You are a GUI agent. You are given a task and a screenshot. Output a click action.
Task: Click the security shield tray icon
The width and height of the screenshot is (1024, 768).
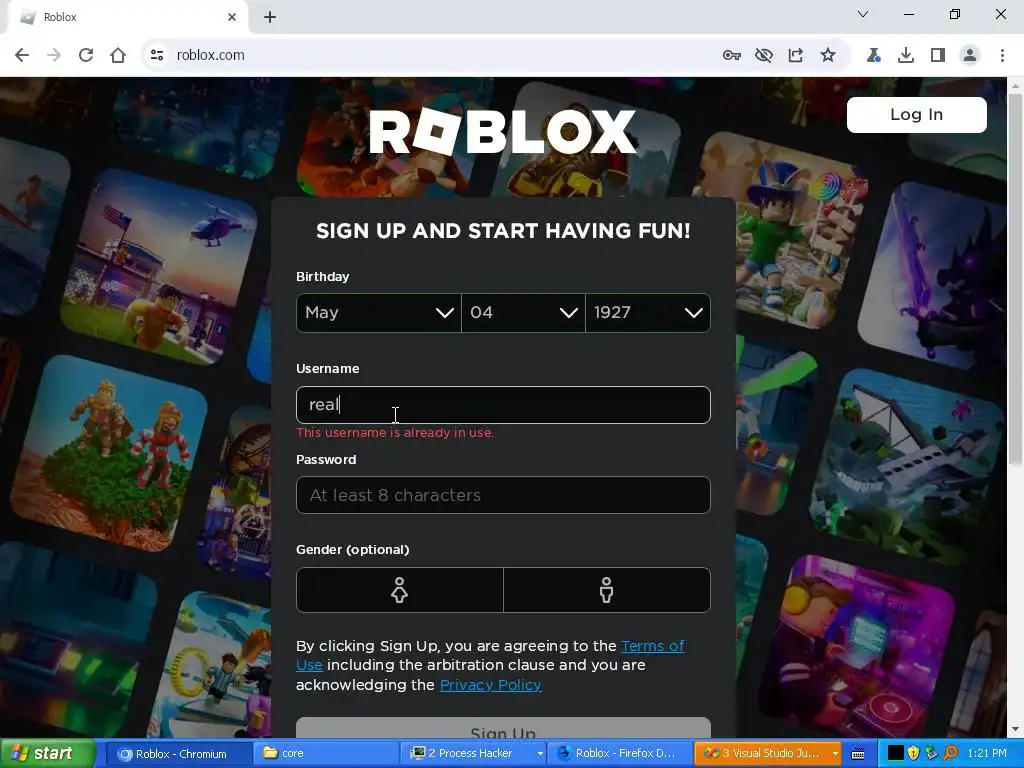(x=914, y=754)
